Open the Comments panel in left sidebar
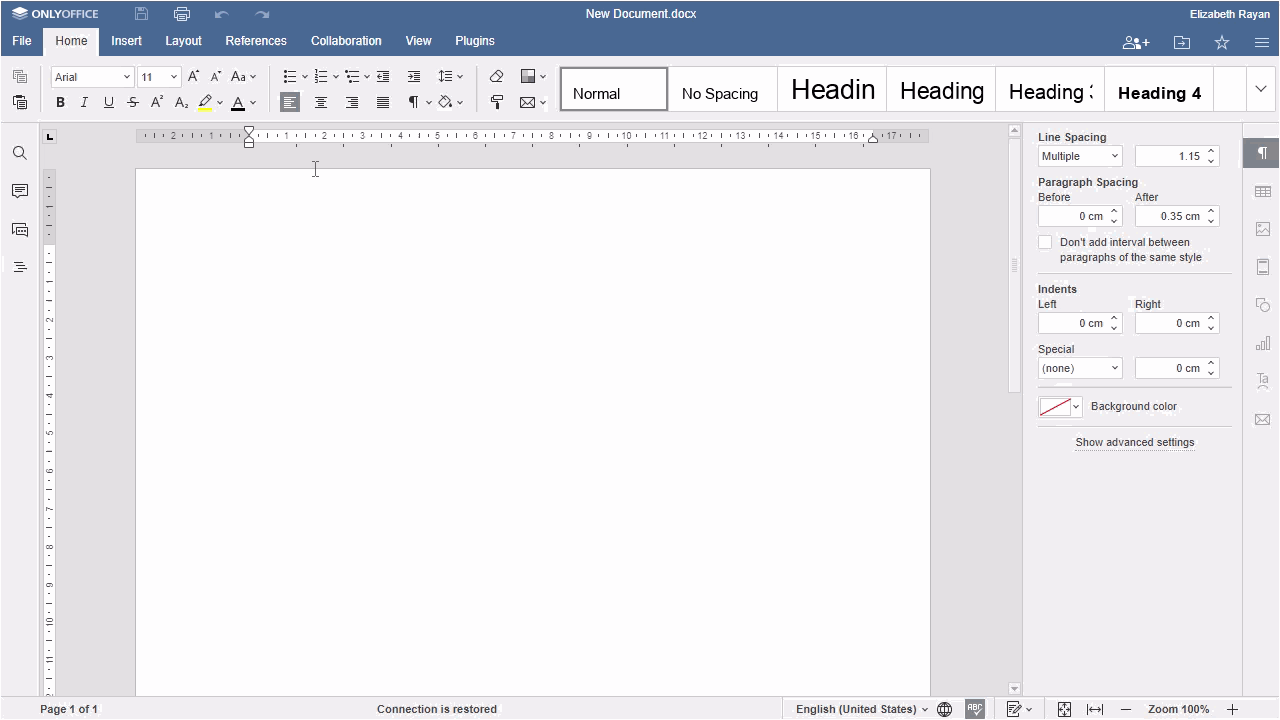 [x=19, y=191]
